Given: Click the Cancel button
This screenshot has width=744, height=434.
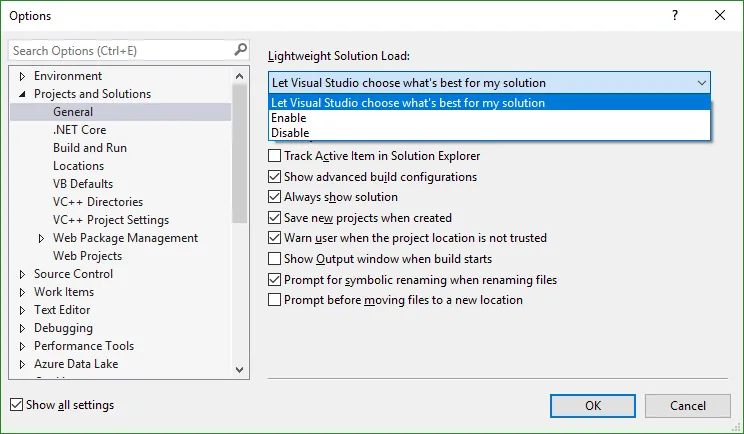Looking at the screenshot, I should click(688, 406).
